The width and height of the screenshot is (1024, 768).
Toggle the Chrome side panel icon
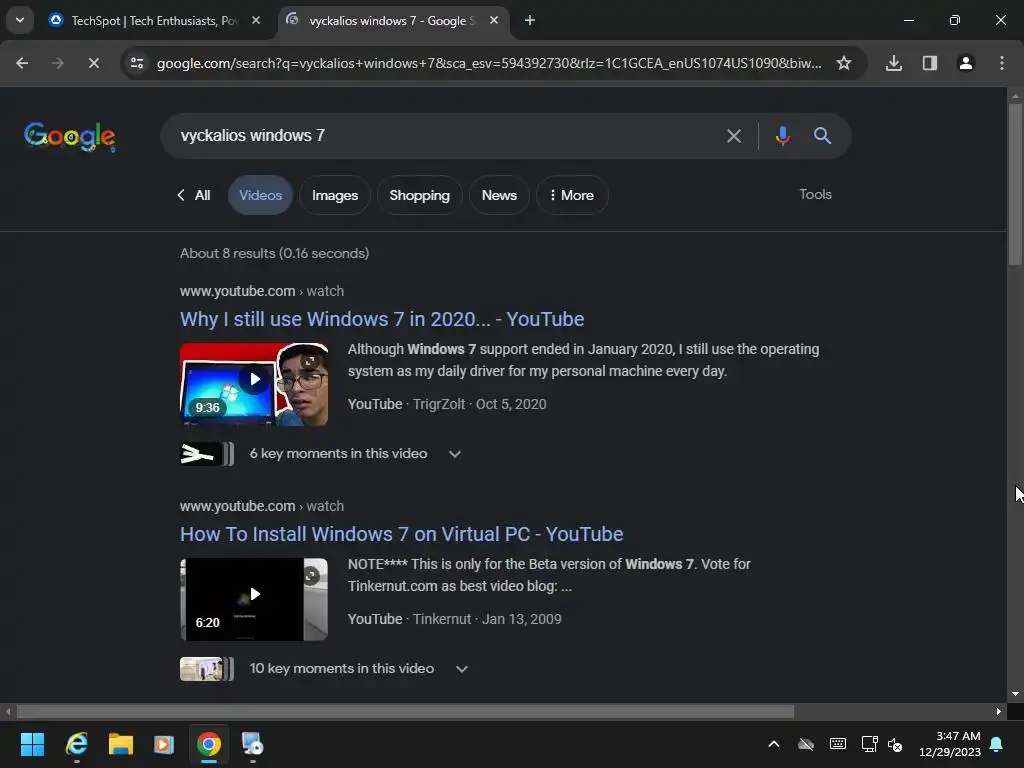(x=929, y=63)
